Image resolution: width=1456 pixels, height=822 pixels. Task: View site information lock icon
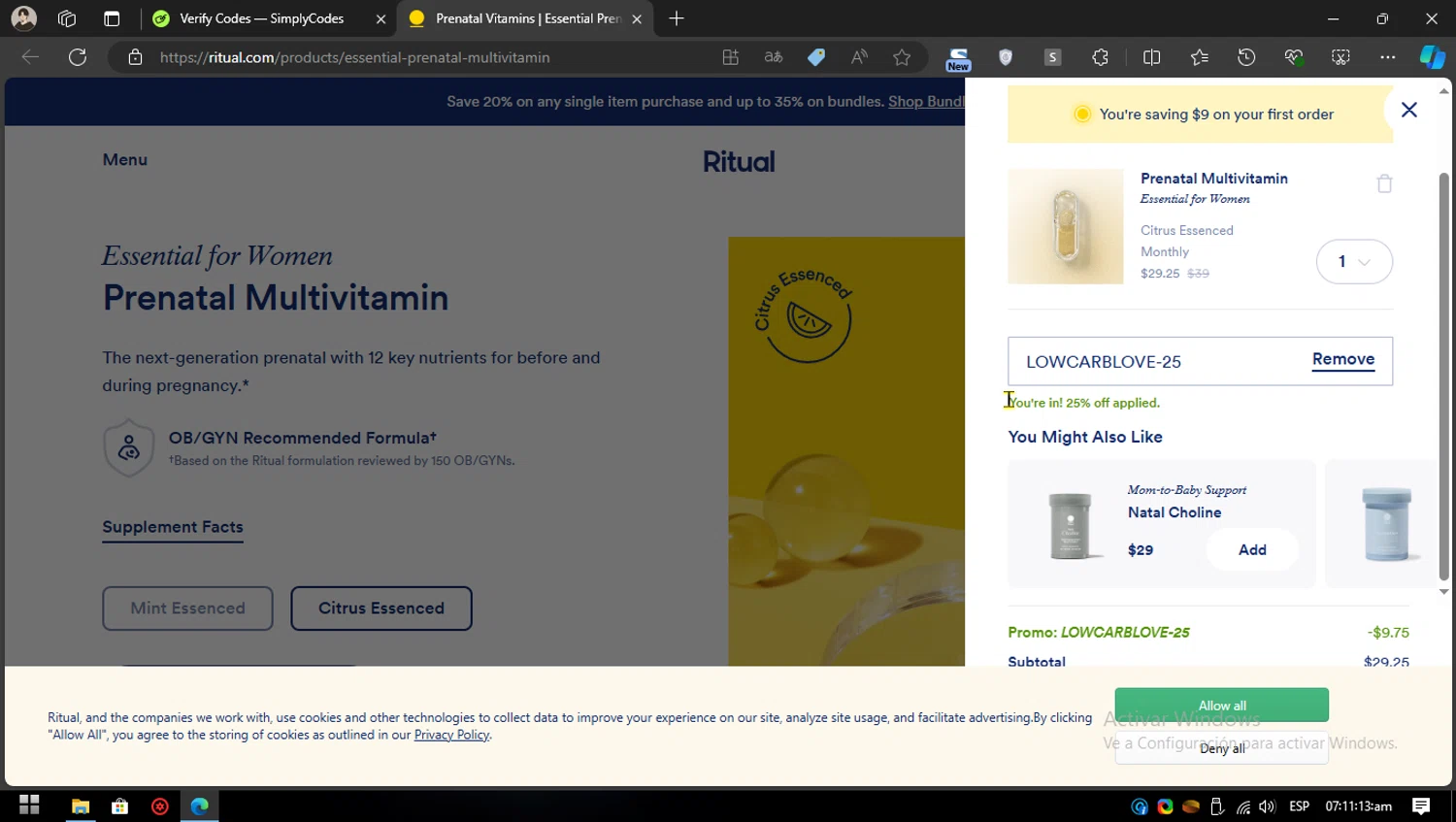[x=136, y=57]
